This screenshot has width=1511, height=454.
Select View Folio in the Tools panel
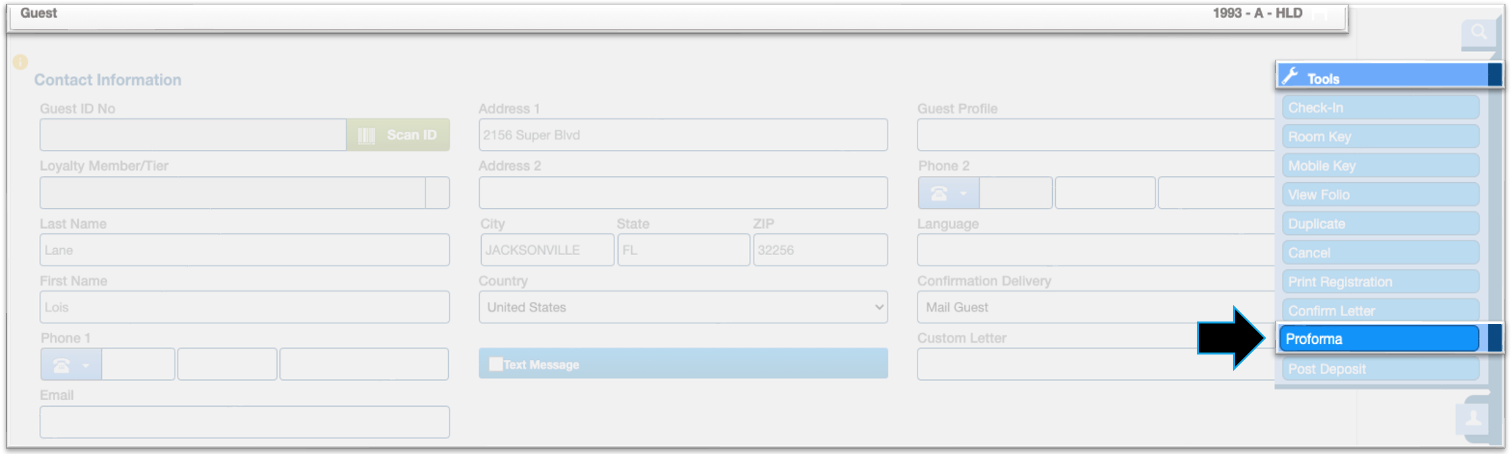tap(1380, 195)
